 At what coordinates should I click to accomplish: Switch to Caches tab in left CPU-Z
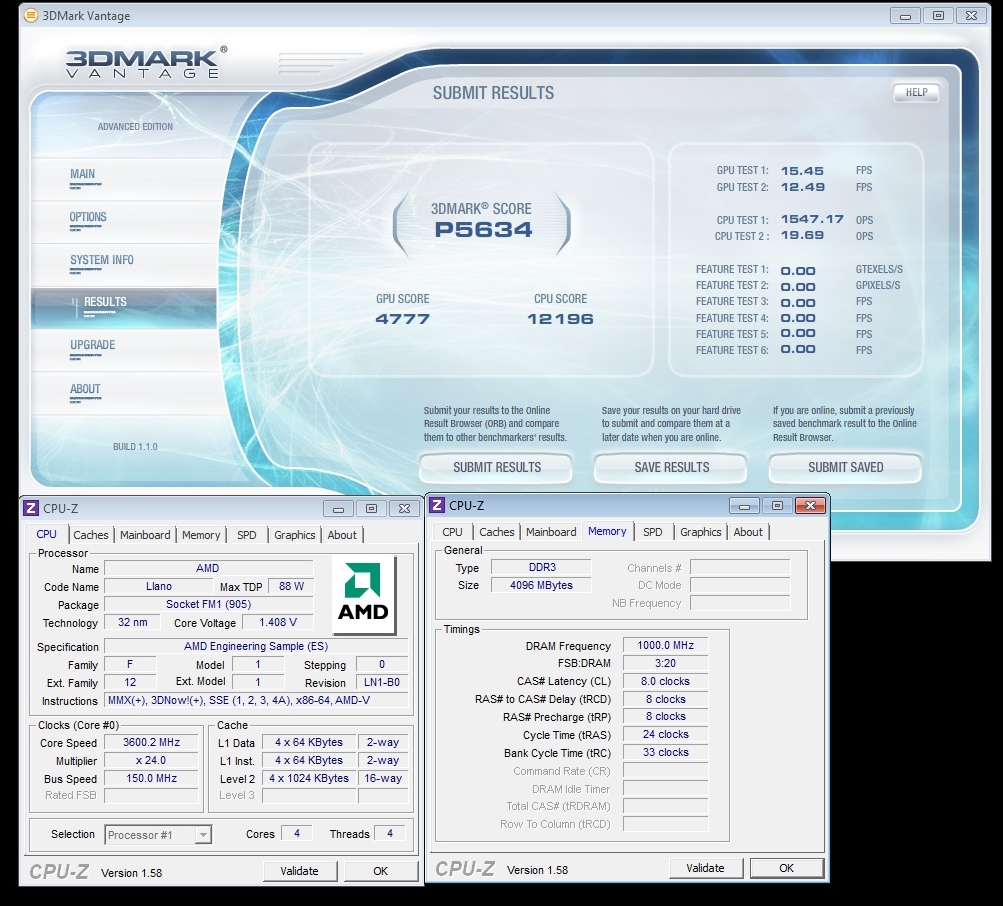coord(91,535)
